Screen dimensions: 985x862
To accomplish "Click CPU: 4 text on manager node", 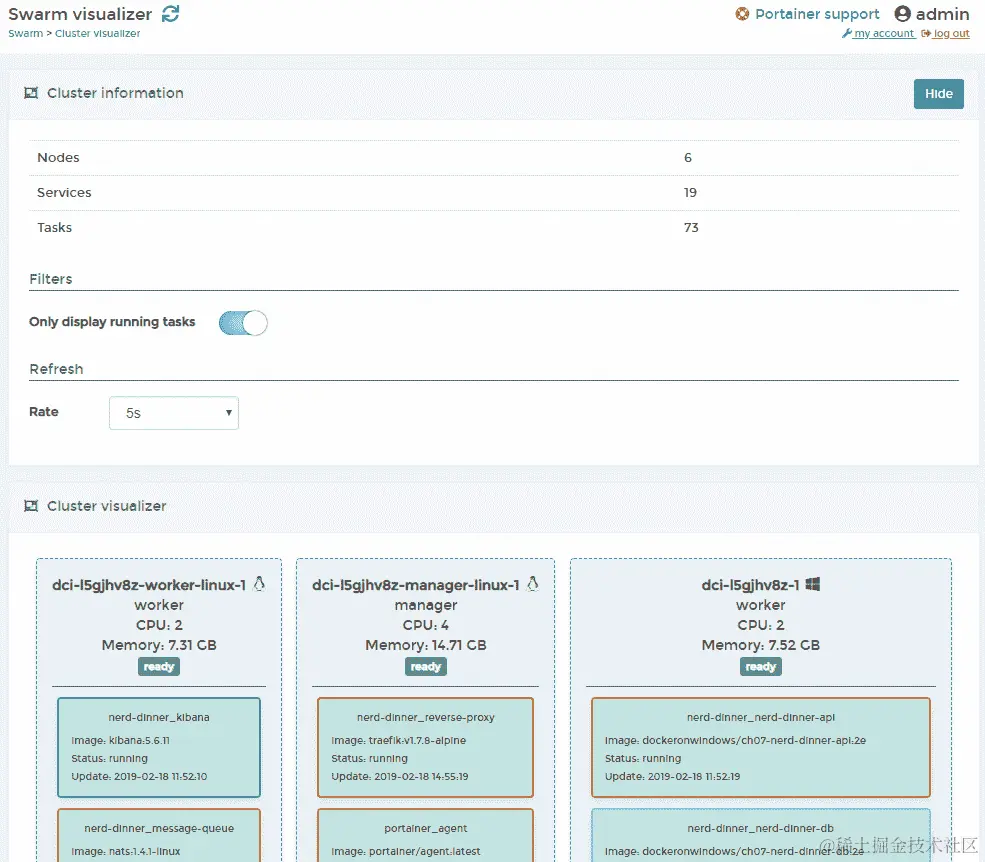I will (x=426, y=625).
